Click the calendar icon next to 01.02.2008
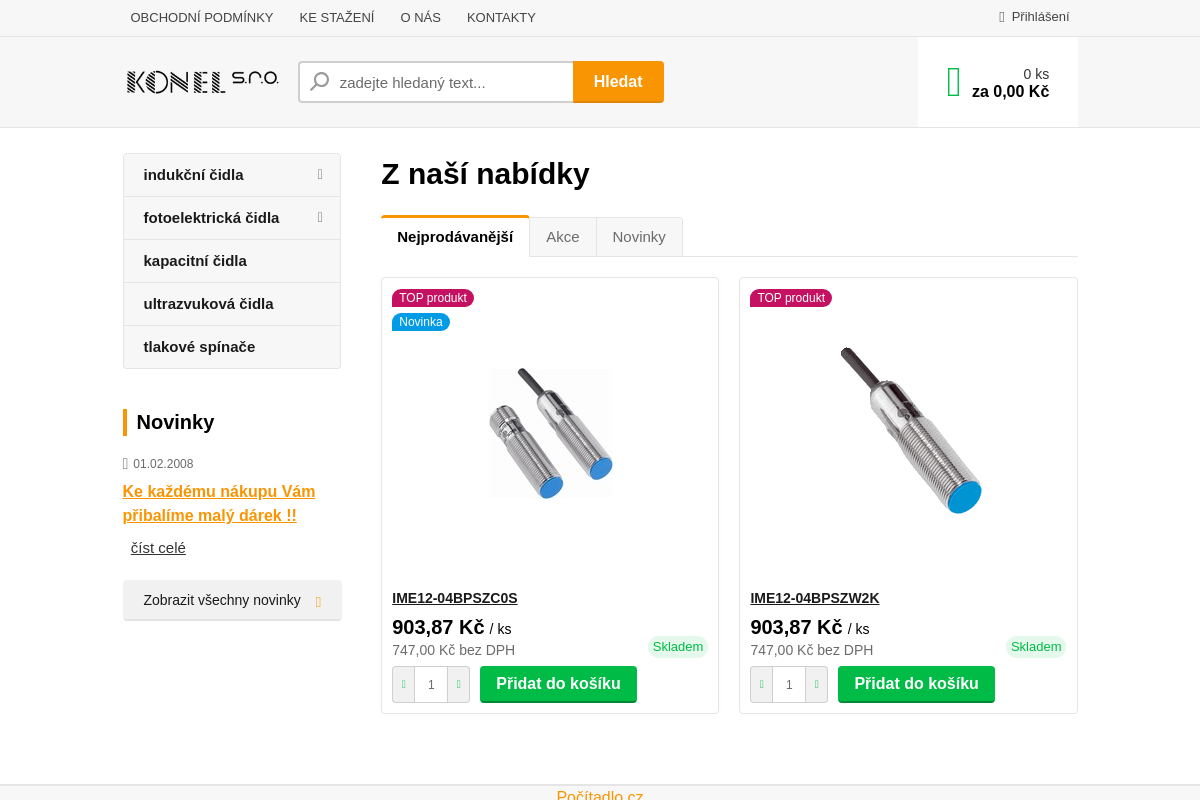This screenshot has width=1200, height=800. [x=126, y=463]
